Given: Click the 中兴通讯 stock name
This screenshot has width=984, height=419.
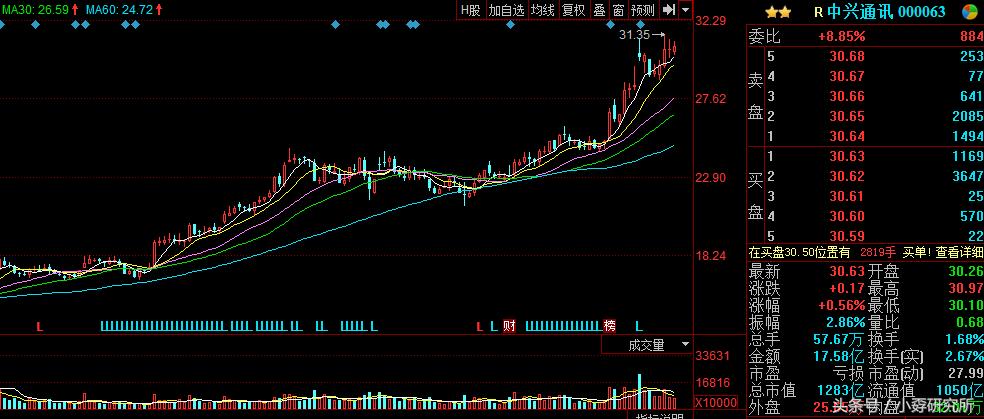Looking at the screenshot, I should point(860,12).
